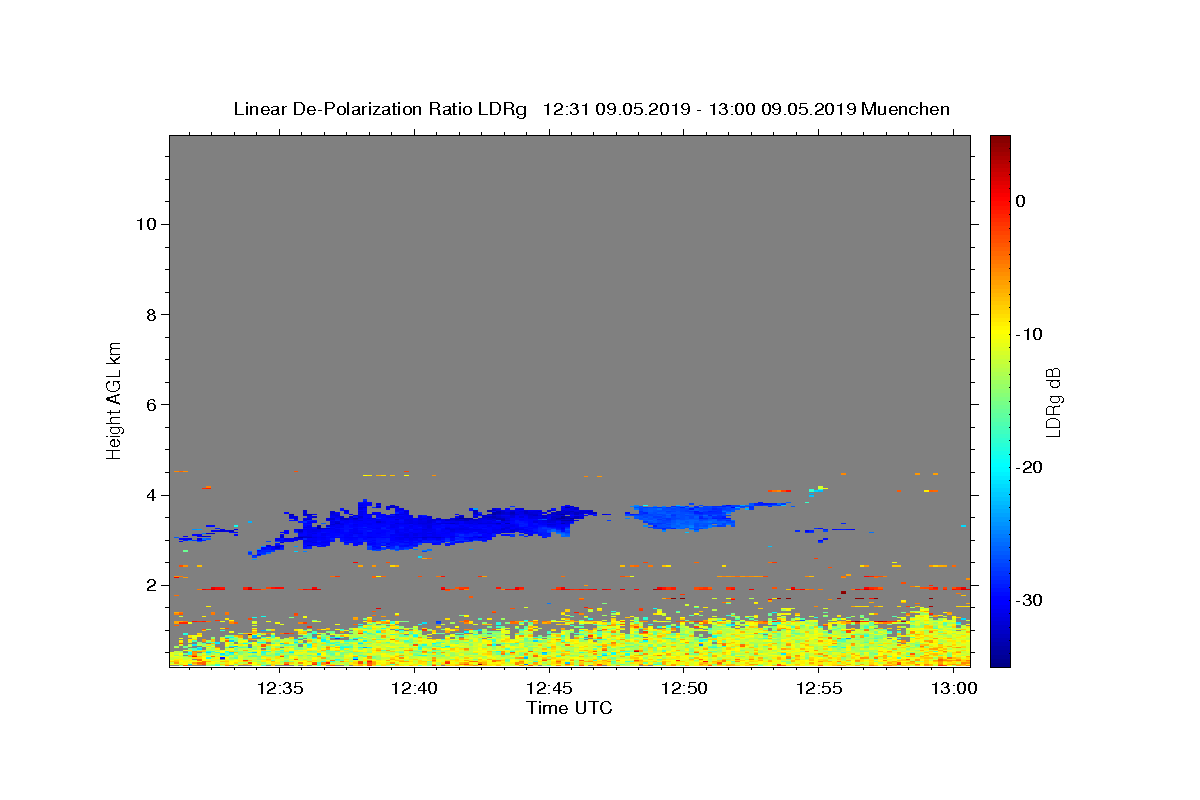Viewport: 1200px width, 800px height.
Task: Click the 2 km height tick label
Action: [152, 585]
